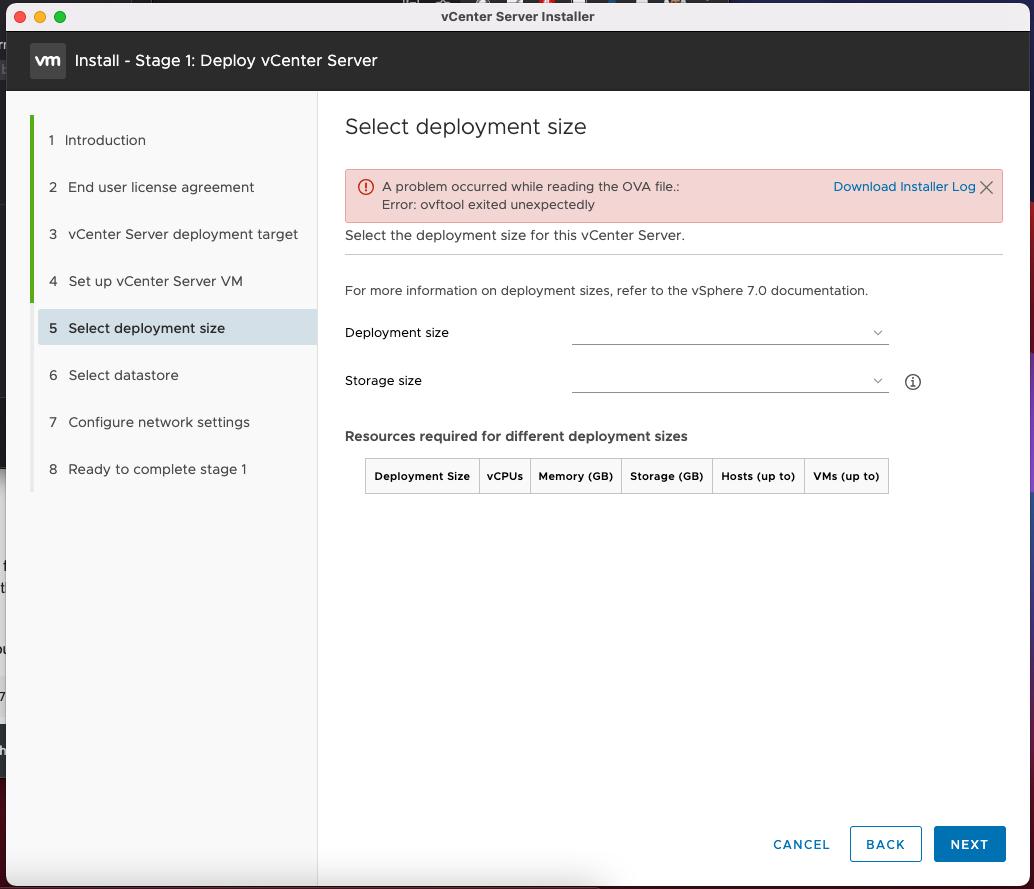This screenshot has width=1034, height=889.
Task: Click the BACK button
Action: [885, 844]
